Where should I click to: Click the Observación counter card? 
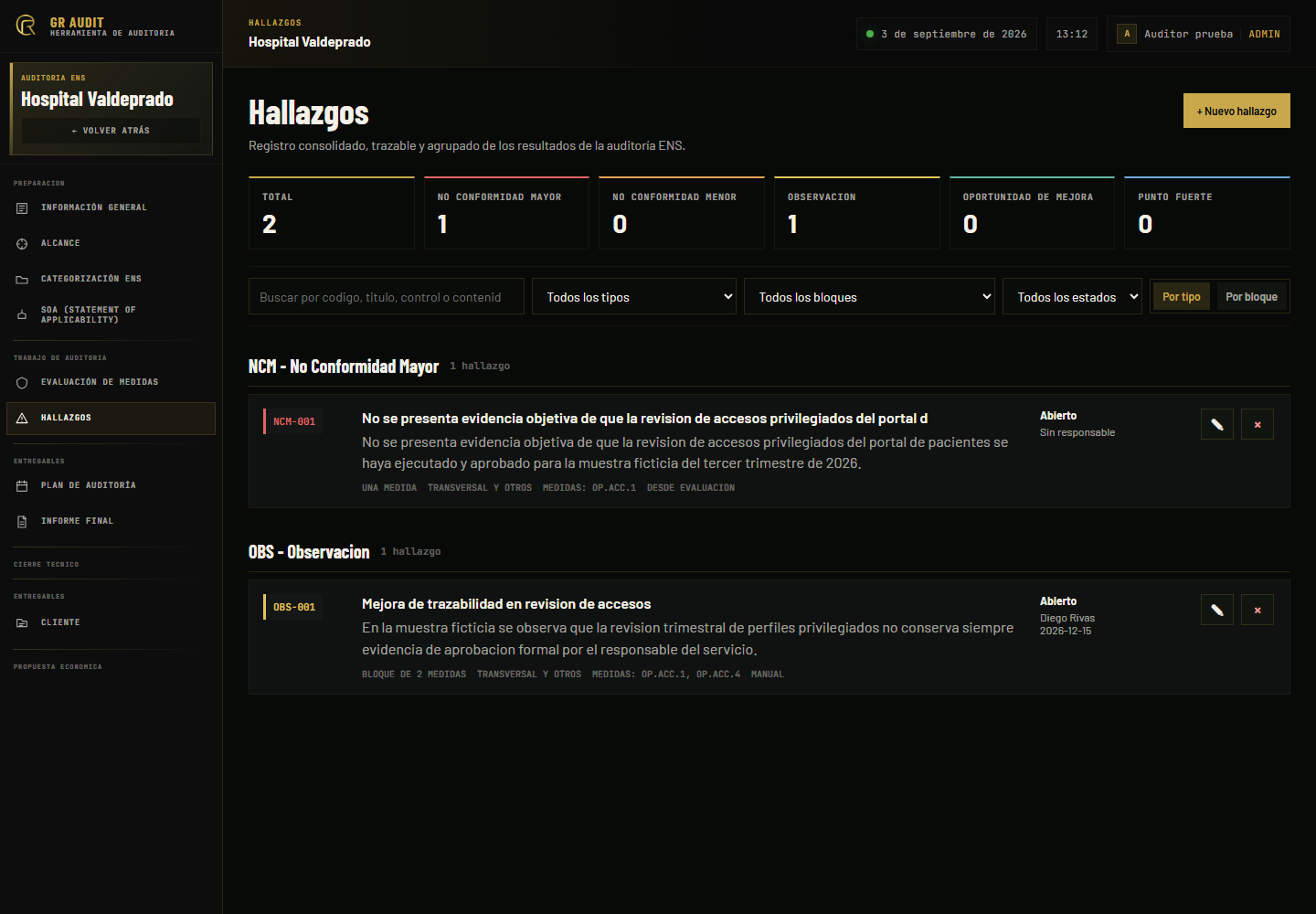tap(857, 213)
